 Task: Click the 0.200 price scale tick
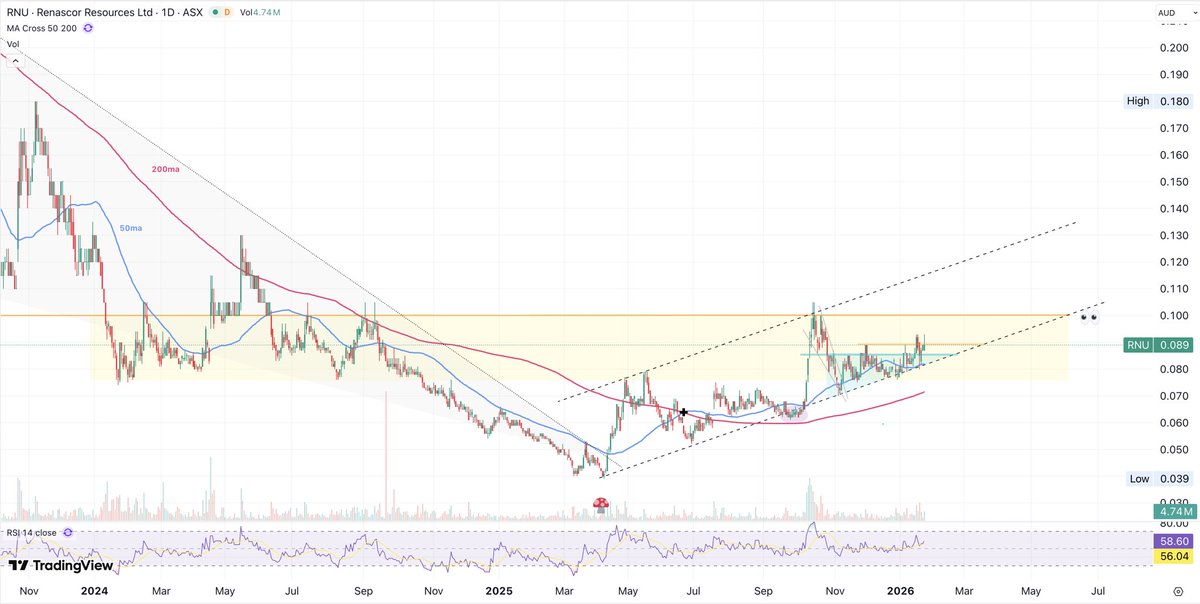(1174, 48)
